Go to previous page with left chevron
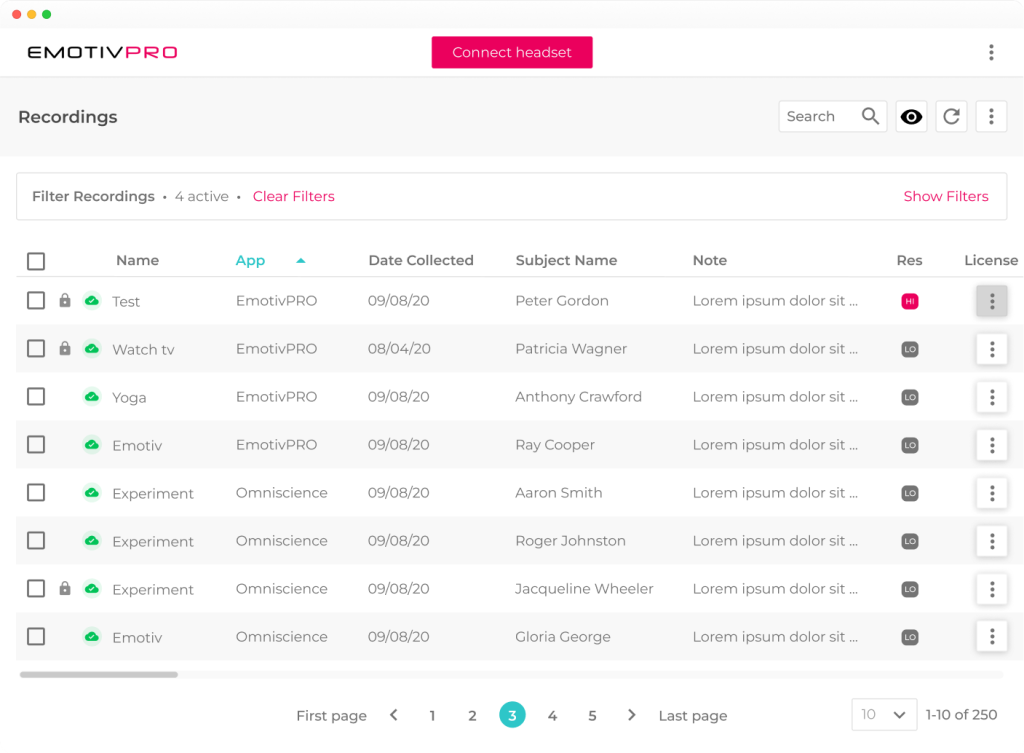 click(394, 715)
